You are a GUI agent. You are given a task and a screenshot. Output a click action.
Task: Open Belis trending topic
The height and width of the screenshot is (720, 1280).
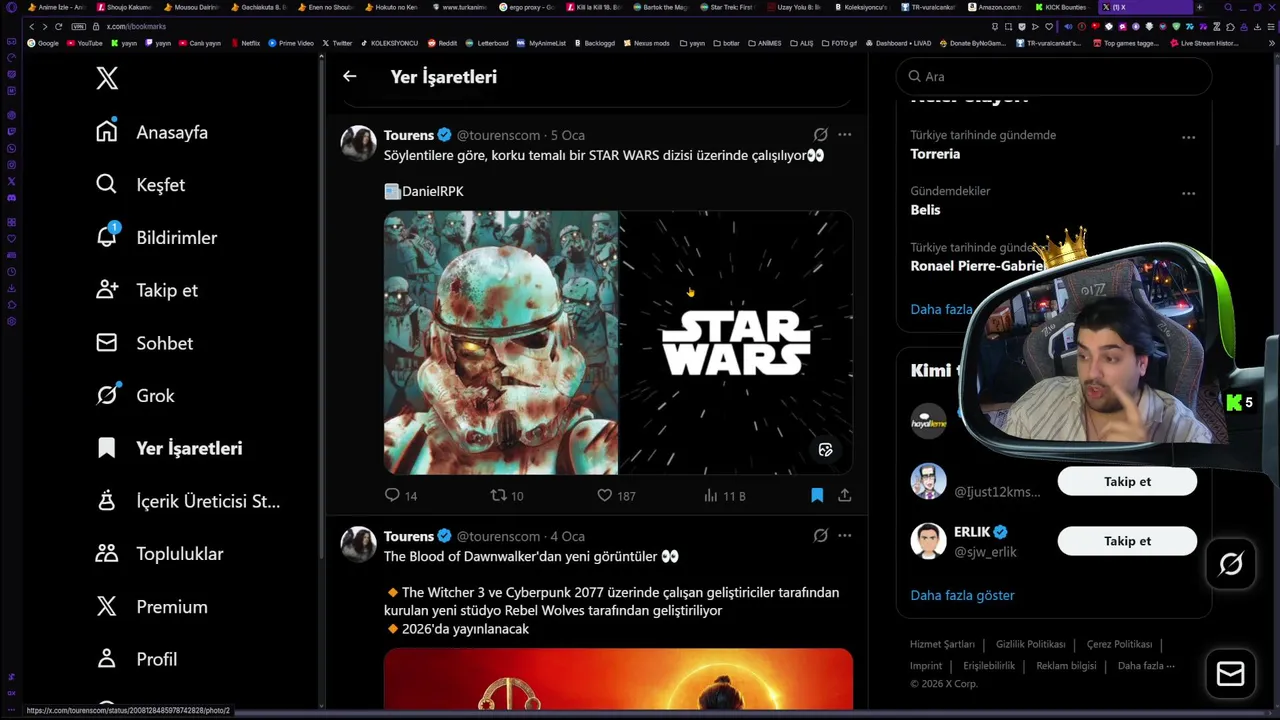[925, 210]
